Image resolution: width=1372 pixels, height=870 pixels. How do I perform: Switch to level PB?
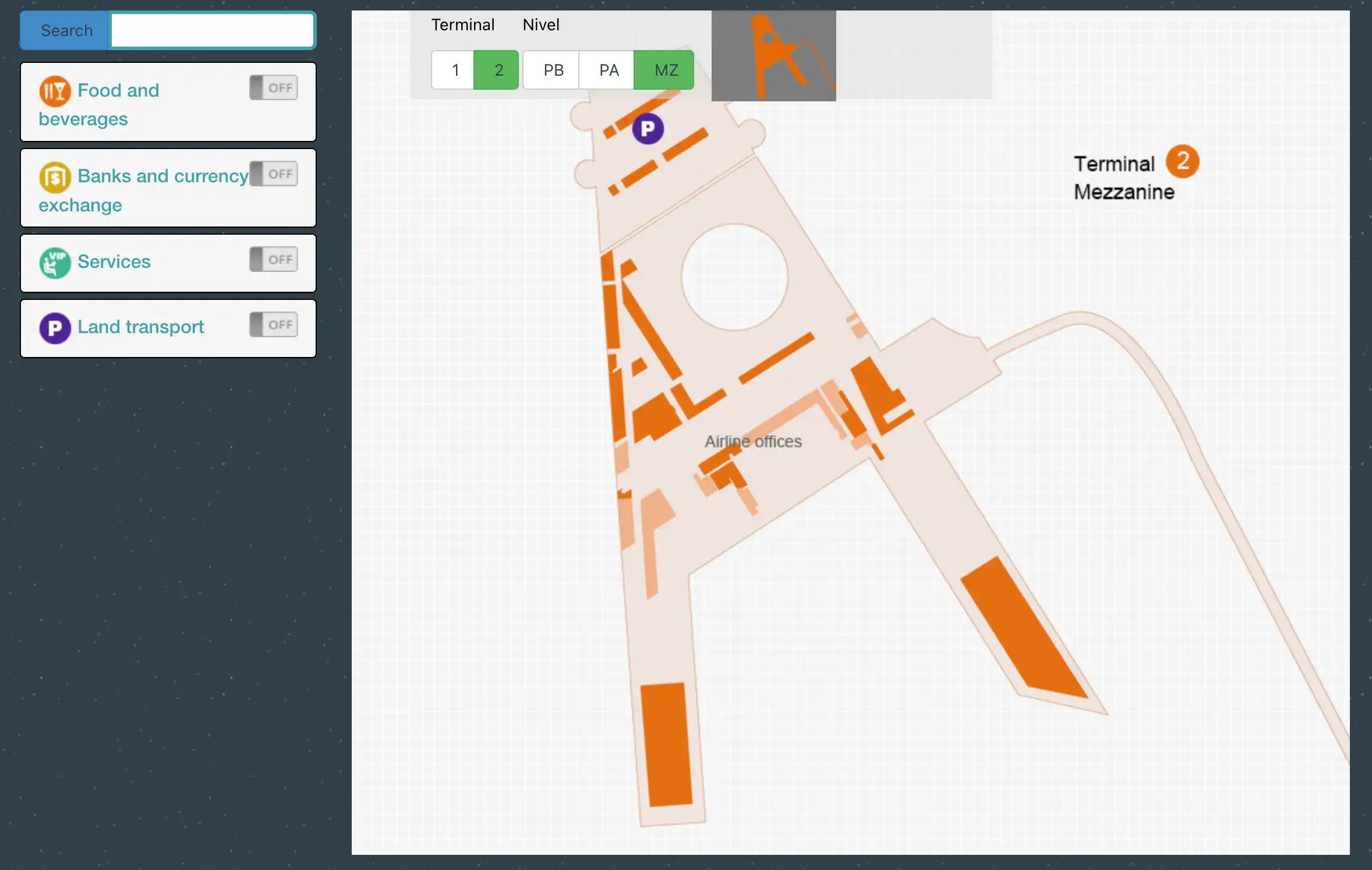pos(551,70)
